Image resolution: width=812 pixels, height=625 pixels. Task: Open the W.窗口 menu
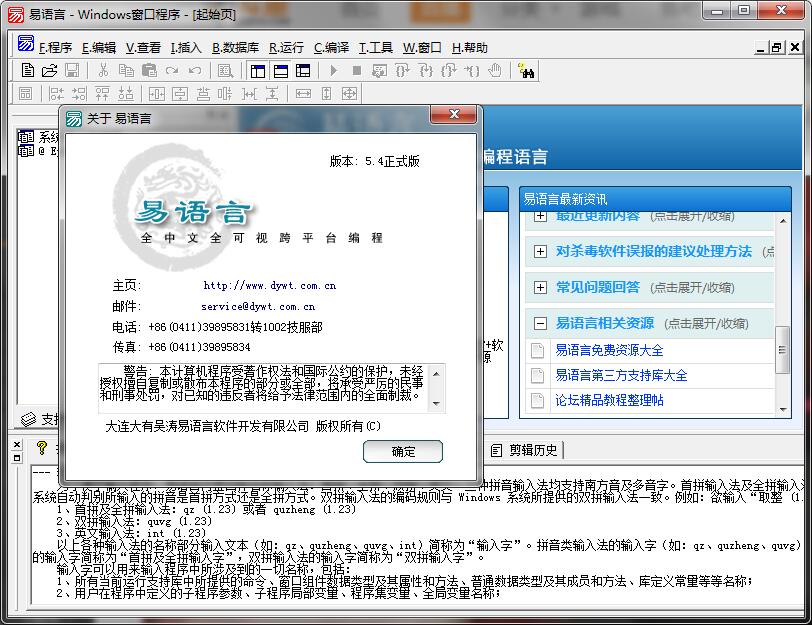click(x=422, y=48)
